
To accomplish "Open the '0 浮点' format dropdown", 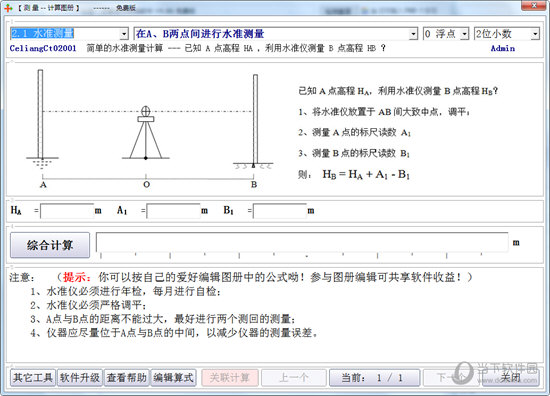I will [x=464, y=34].
